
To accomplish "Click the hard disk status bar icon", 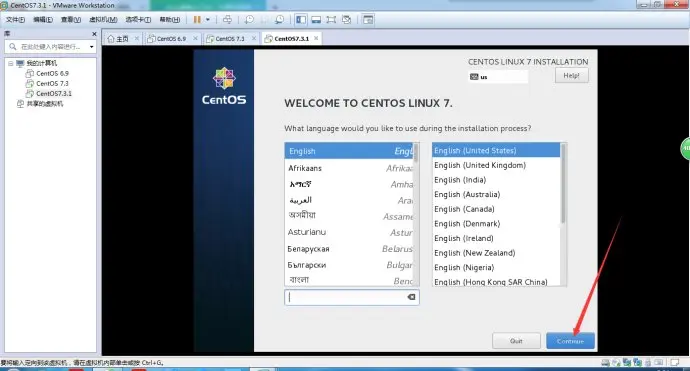I will point(606,363).
